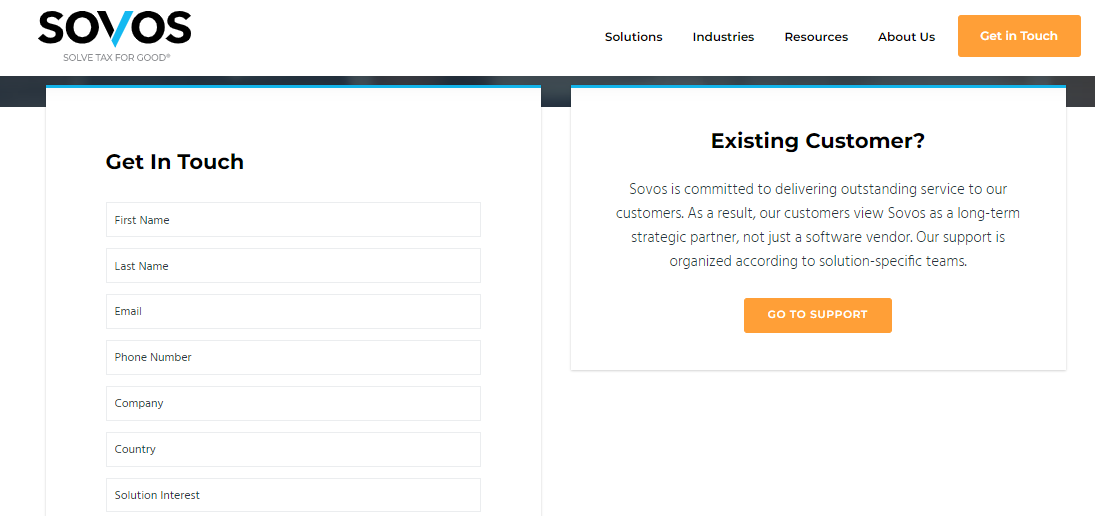Click the Solve Tax For Good tagline
The image size is (1095, 516).
tap(117, 57)
